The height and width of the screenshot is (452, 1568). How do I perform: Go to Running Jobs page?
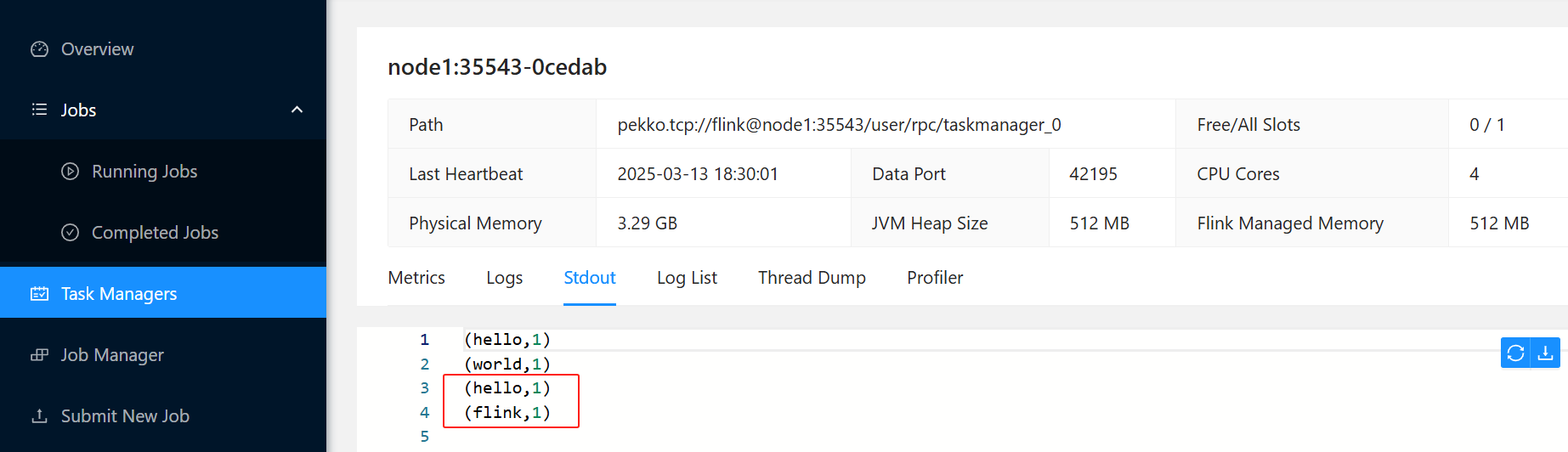(x=144, y=172)
